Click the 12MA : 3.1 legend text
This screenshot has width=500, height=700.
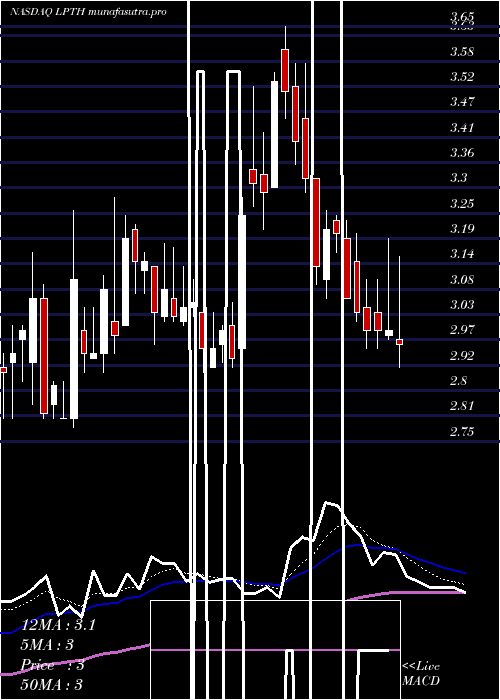58,625
